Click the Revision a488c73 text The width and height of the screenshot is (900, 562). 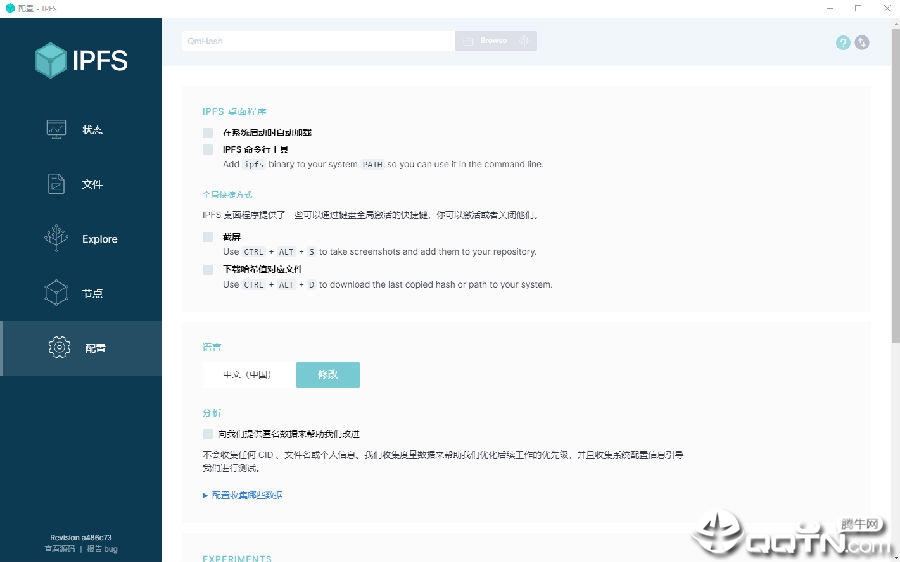81,538
